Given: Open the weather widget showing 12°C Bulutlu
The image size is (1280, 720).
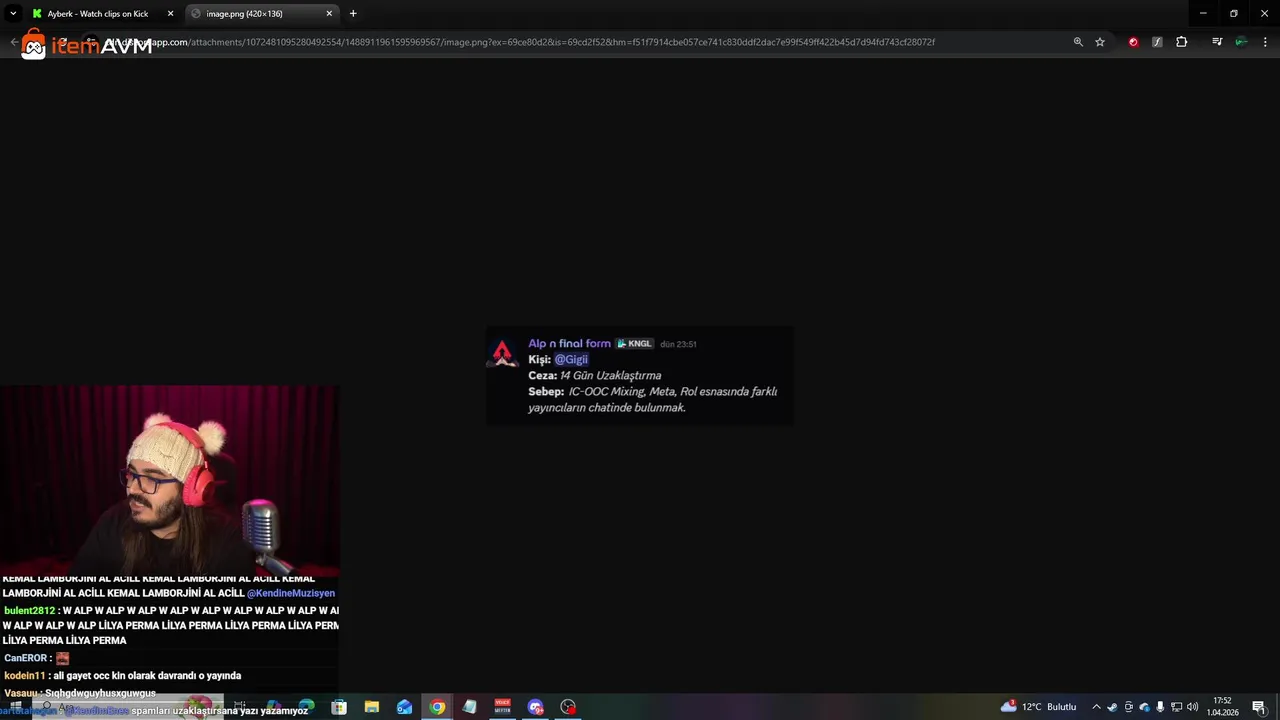Looking at the screenshot, I should coord(1038,707).
